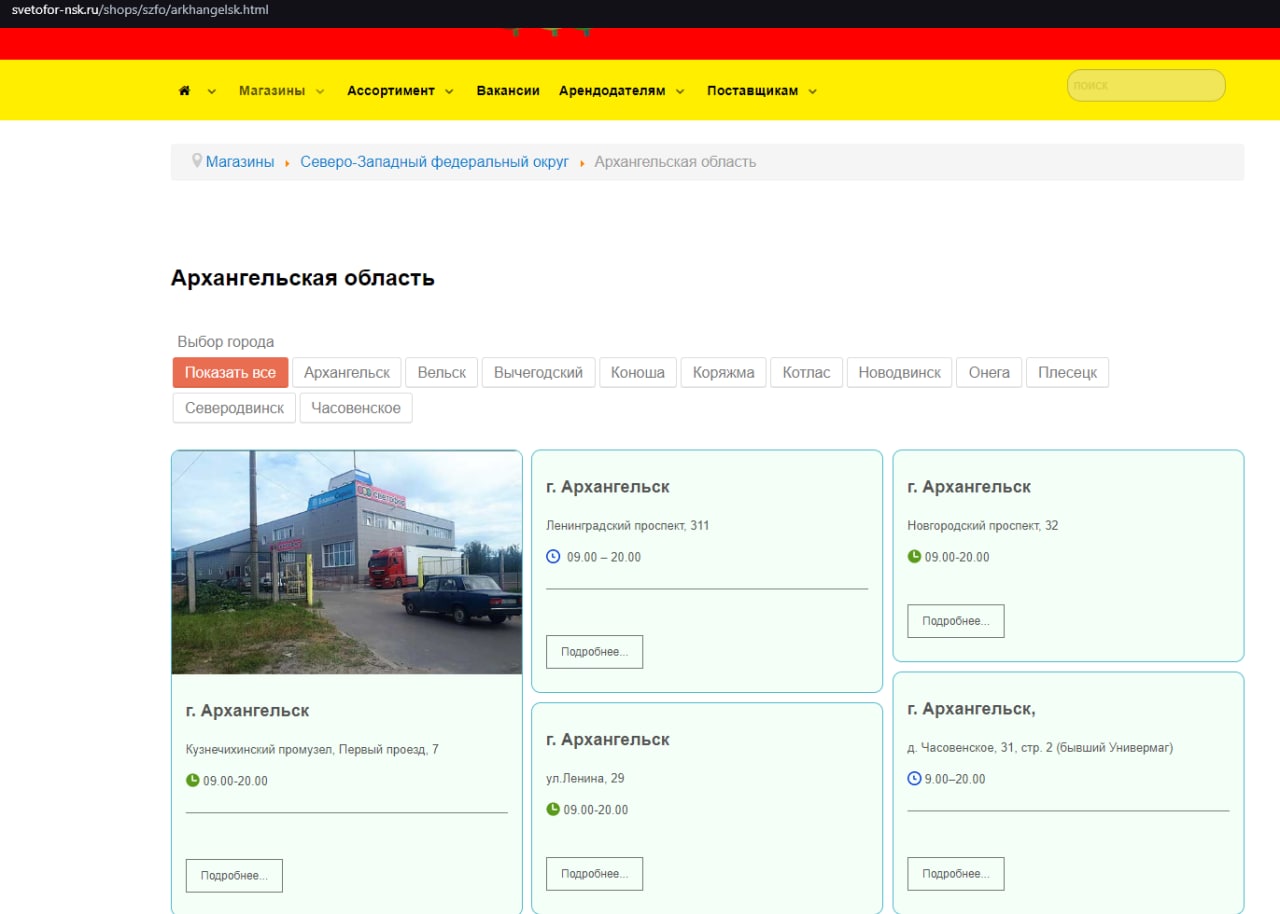Screen dimensions: 1280x914
Task: Select address Кузнечихинский промузел, Первый проезд, 7
Action: pos(312,749)
